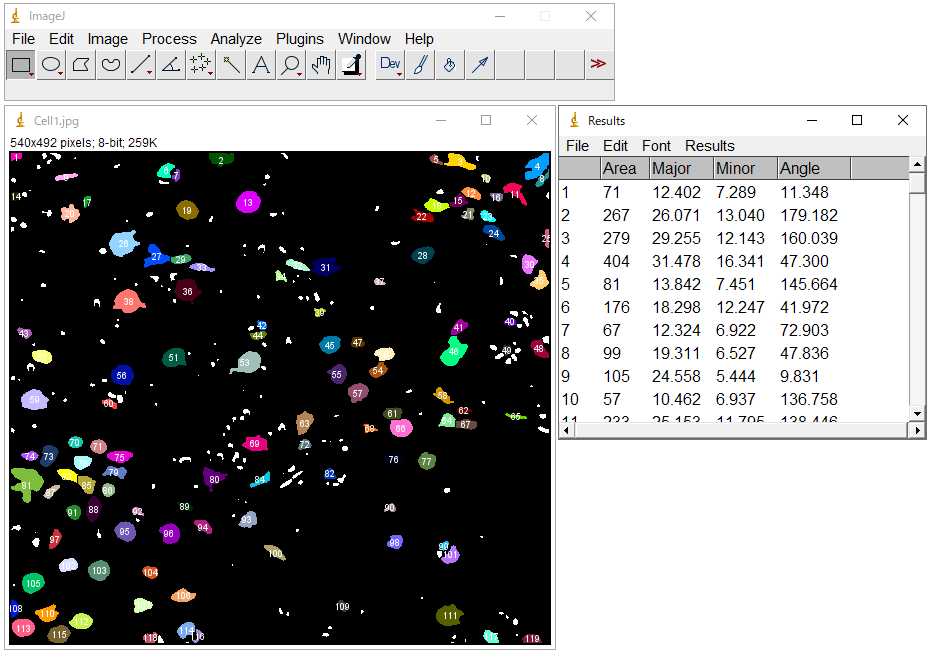Open the Analyze menu

(236, 39)
